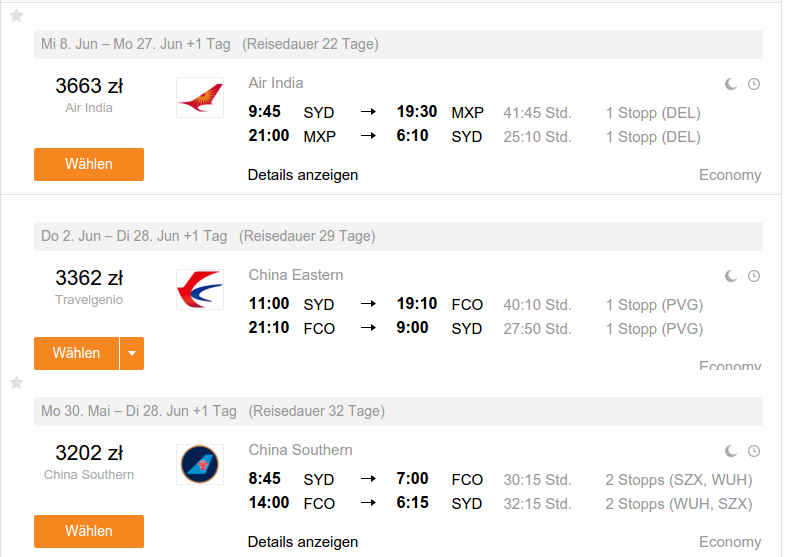Click the favorite star above Air India result

(17, 16)
